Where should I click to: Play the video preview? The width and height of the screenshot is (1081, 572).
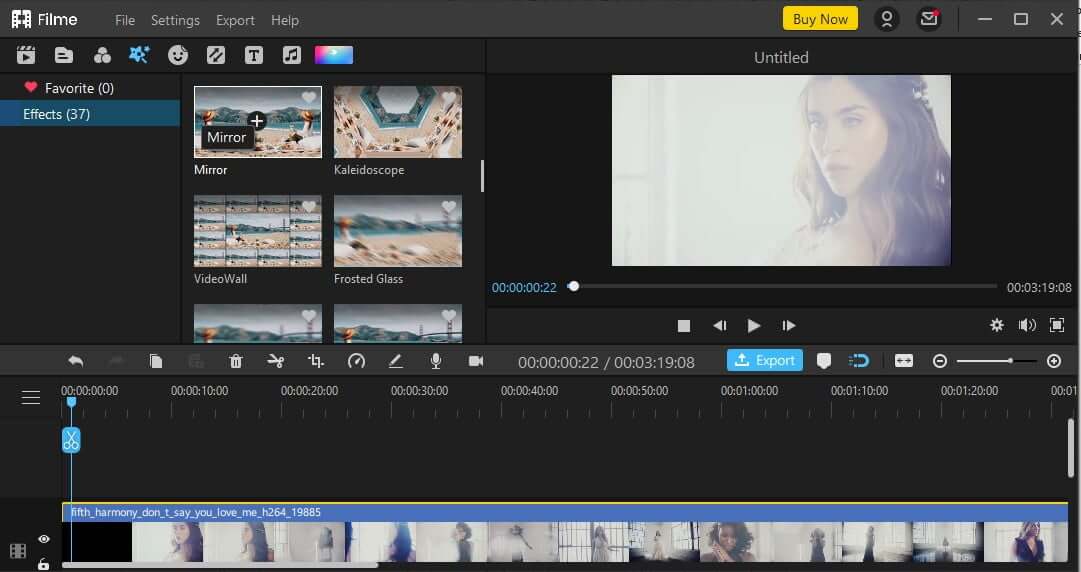pyautogui.click(x=754, y=325)
